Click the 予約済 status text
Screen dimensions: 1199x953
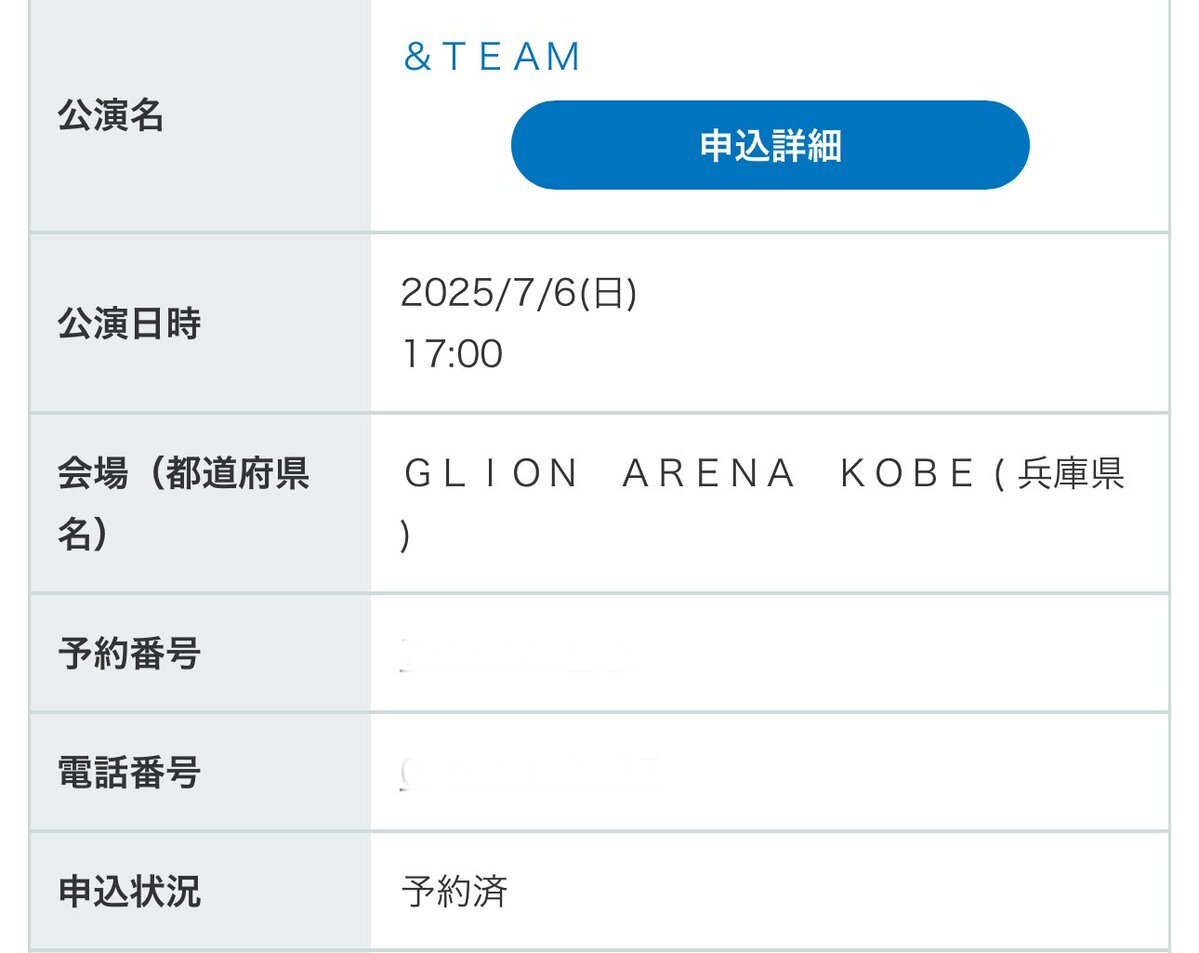[454, 891]
